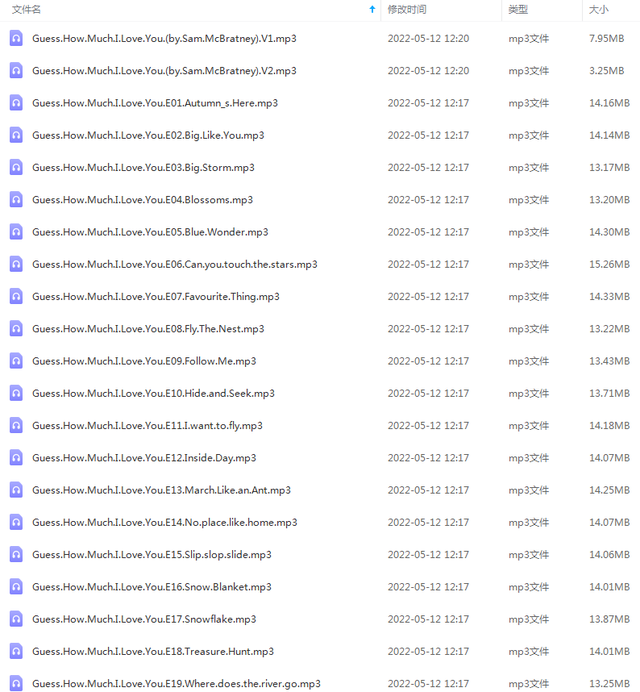This screenshot has height=692, width=640.
Task: Click the audio icon of E19.Where.does.the.river.go.mp3
Action: [x=16, y=683]
